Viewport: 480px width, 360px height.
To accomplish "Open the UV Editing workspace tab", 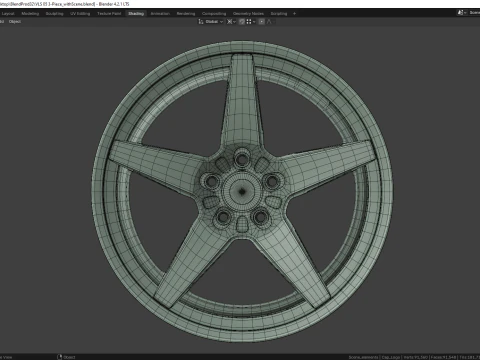I will (80, 14).
